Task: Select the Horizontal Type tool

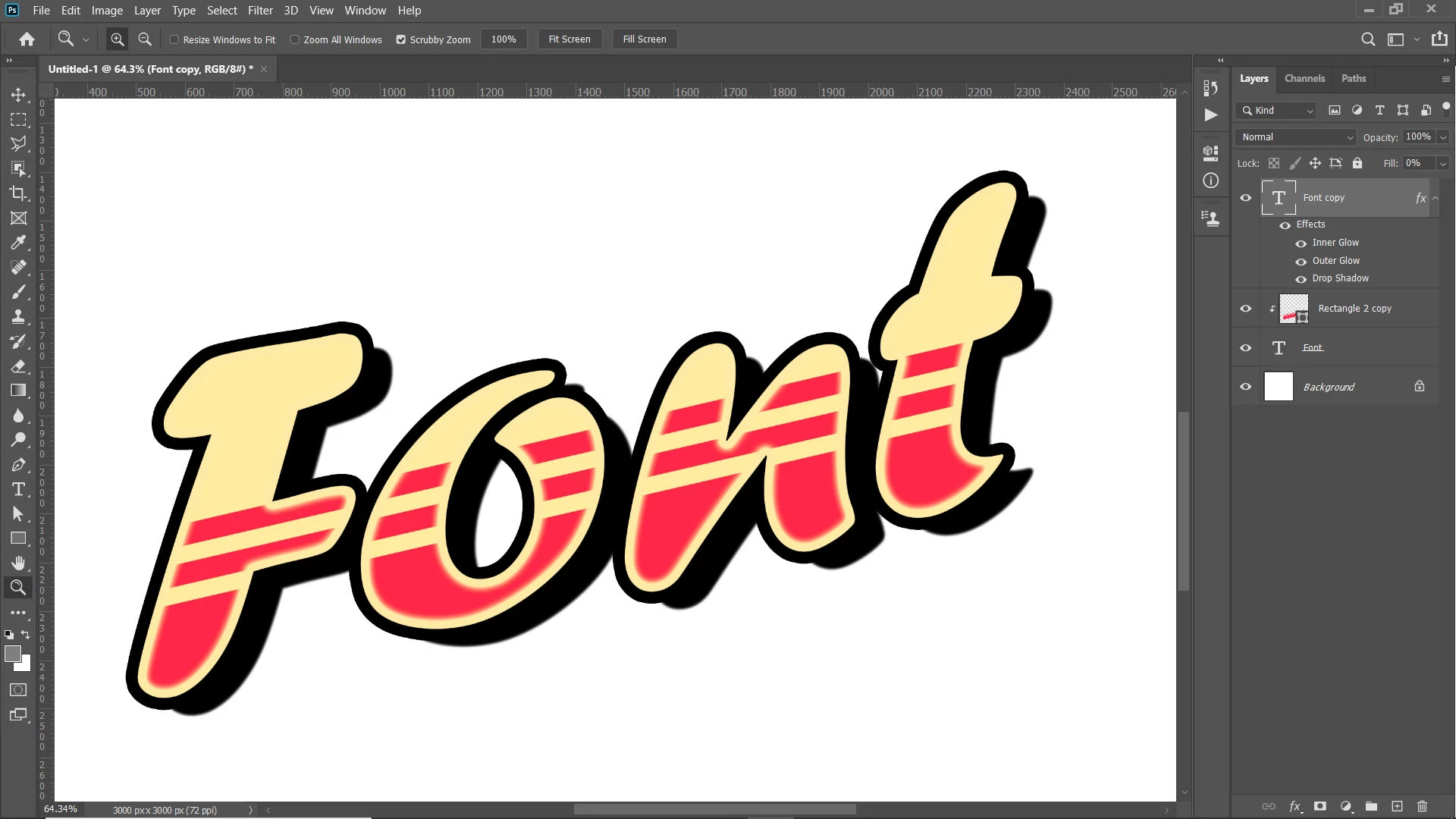Action: coord(18,489)
